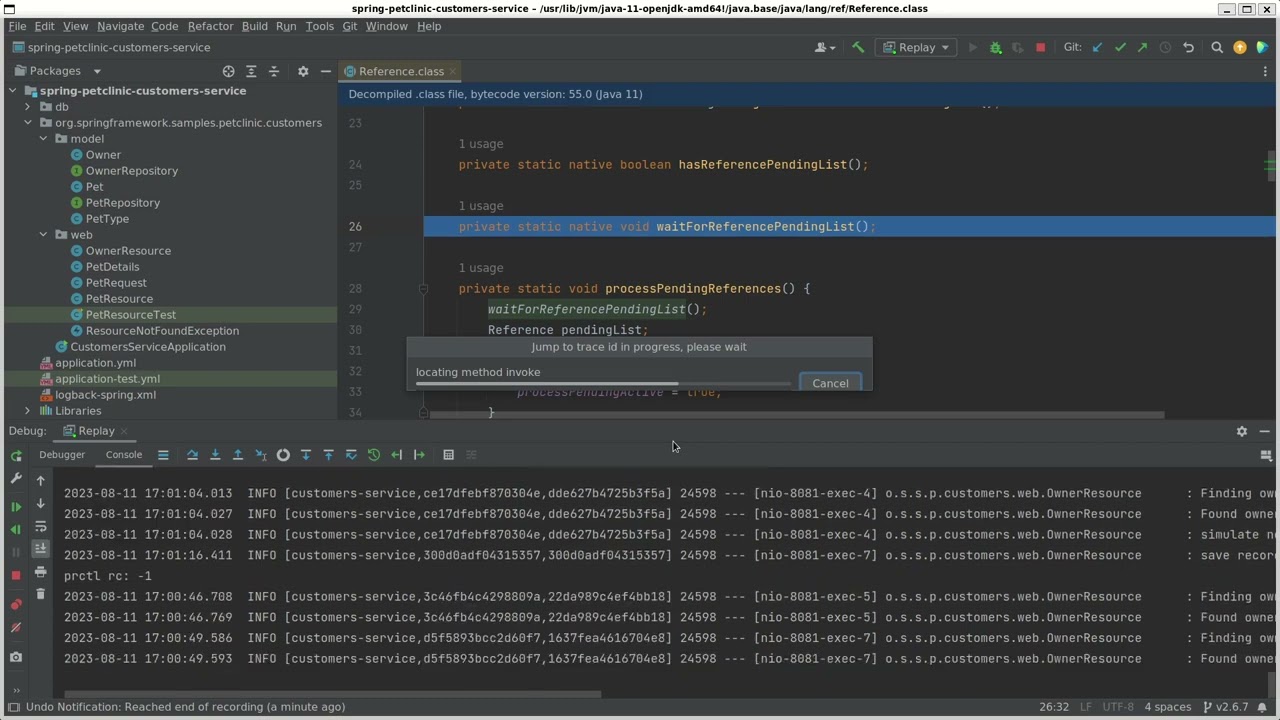
Task: Open the Navigate menu
Action: coord(120,26)
